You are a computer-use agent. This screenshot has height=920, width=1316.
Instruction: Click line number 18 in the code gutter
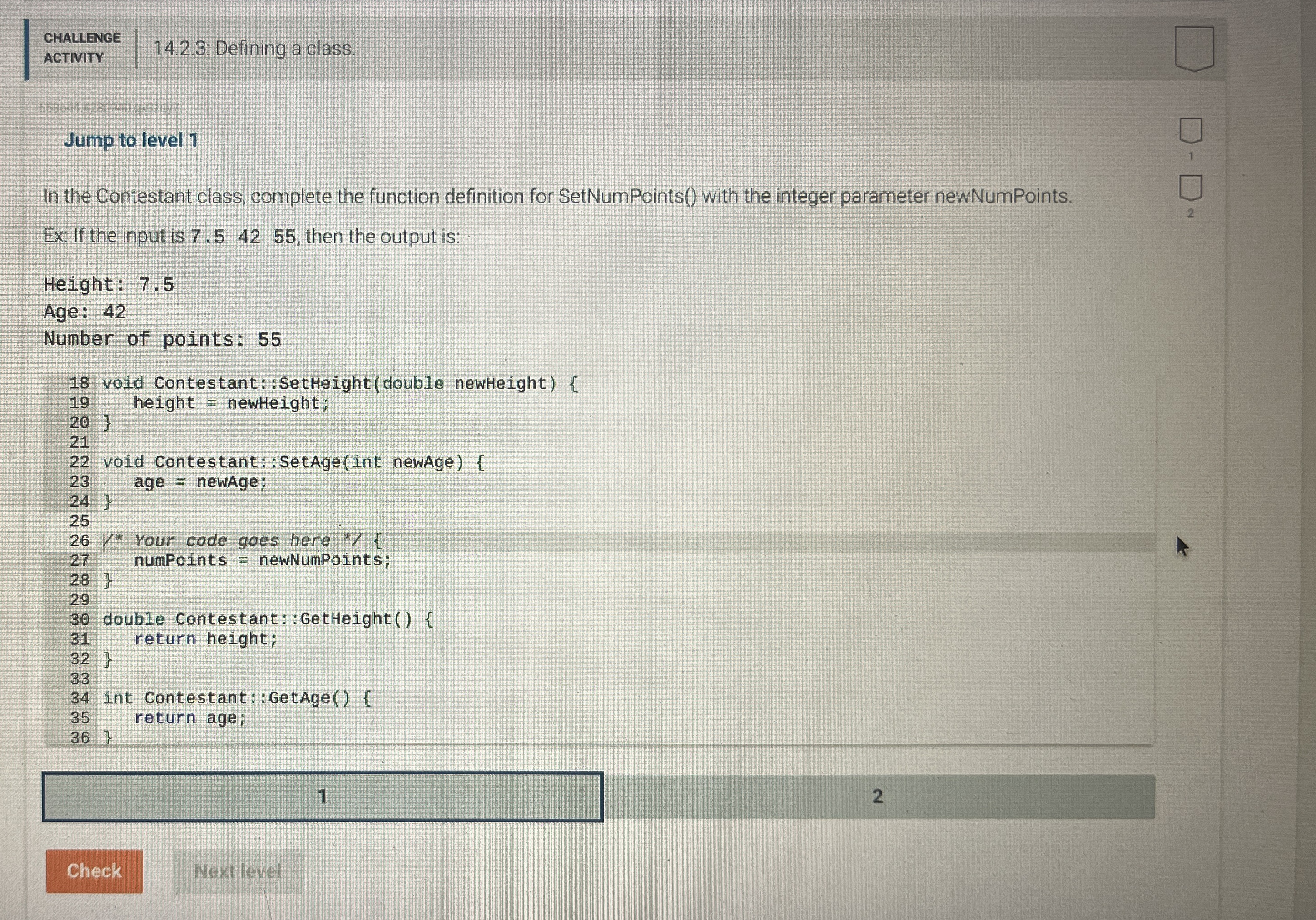[x=80, y=383]
